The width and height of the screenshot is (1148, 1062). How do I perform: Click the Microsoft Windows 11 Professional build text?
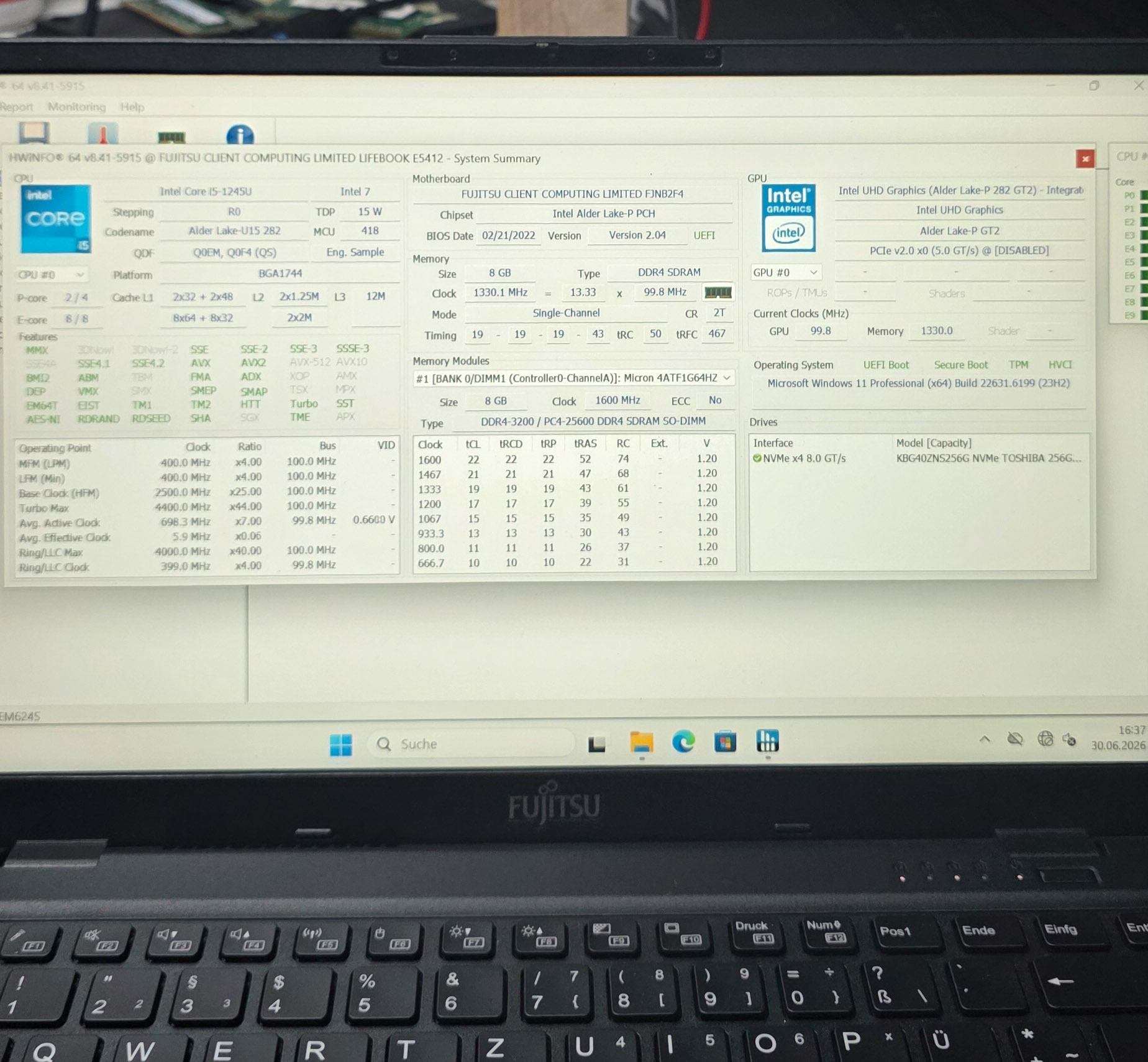919,383
